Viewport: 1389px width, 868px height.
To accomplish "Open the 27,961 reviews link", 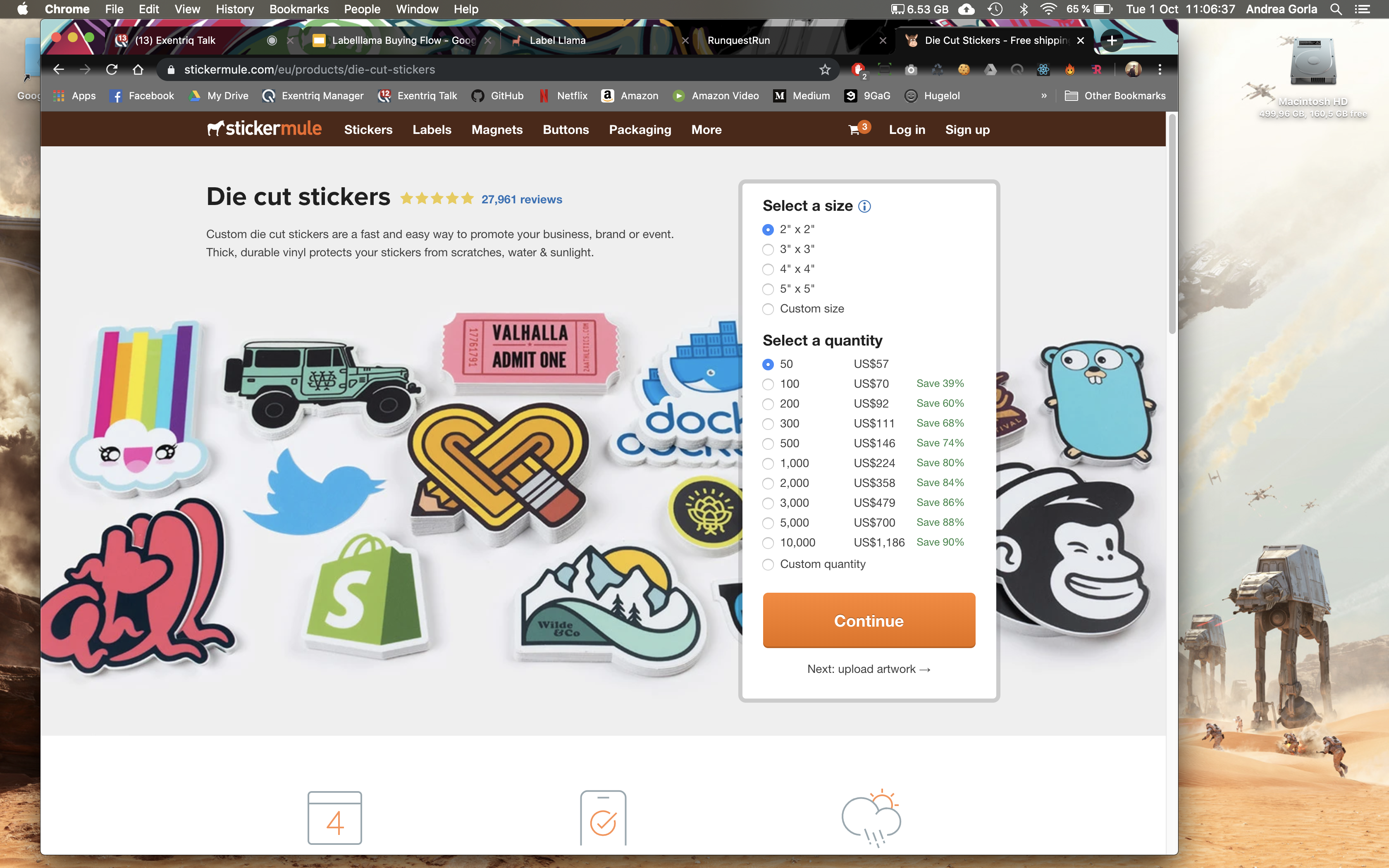I will 521,199.
